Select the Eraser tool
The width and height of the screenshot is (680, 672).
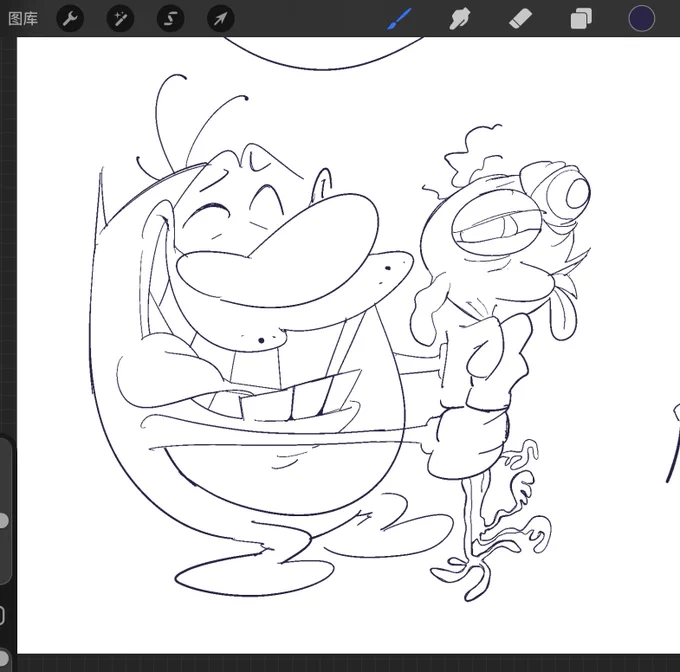(520, 19)
